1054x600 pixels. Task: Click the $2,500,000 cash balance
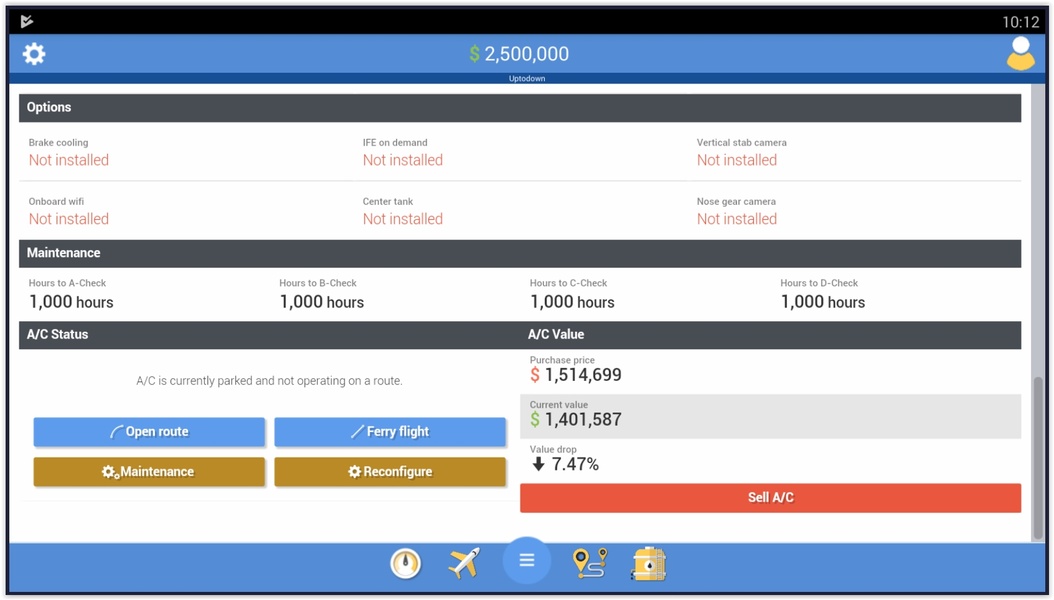519,54
